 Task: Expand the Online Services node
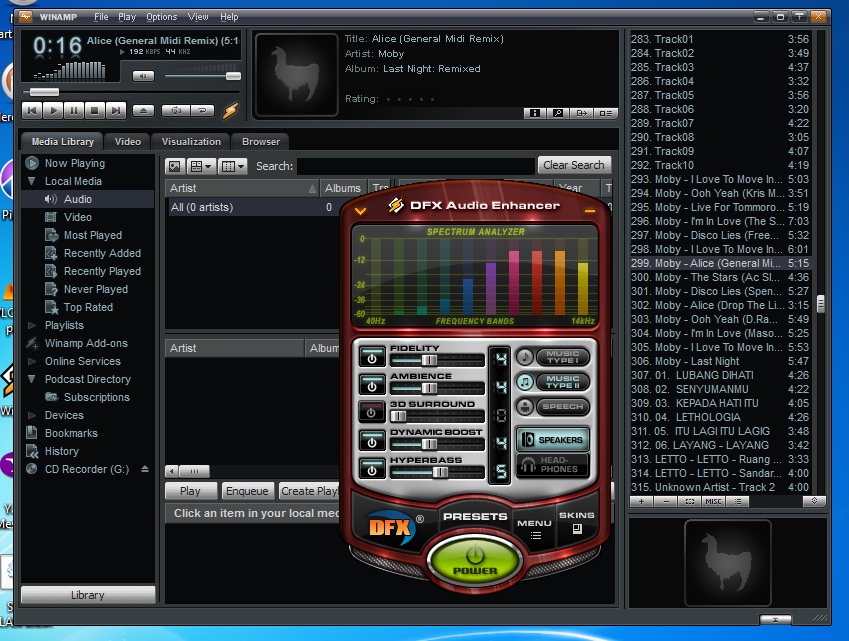coord(31,361)
